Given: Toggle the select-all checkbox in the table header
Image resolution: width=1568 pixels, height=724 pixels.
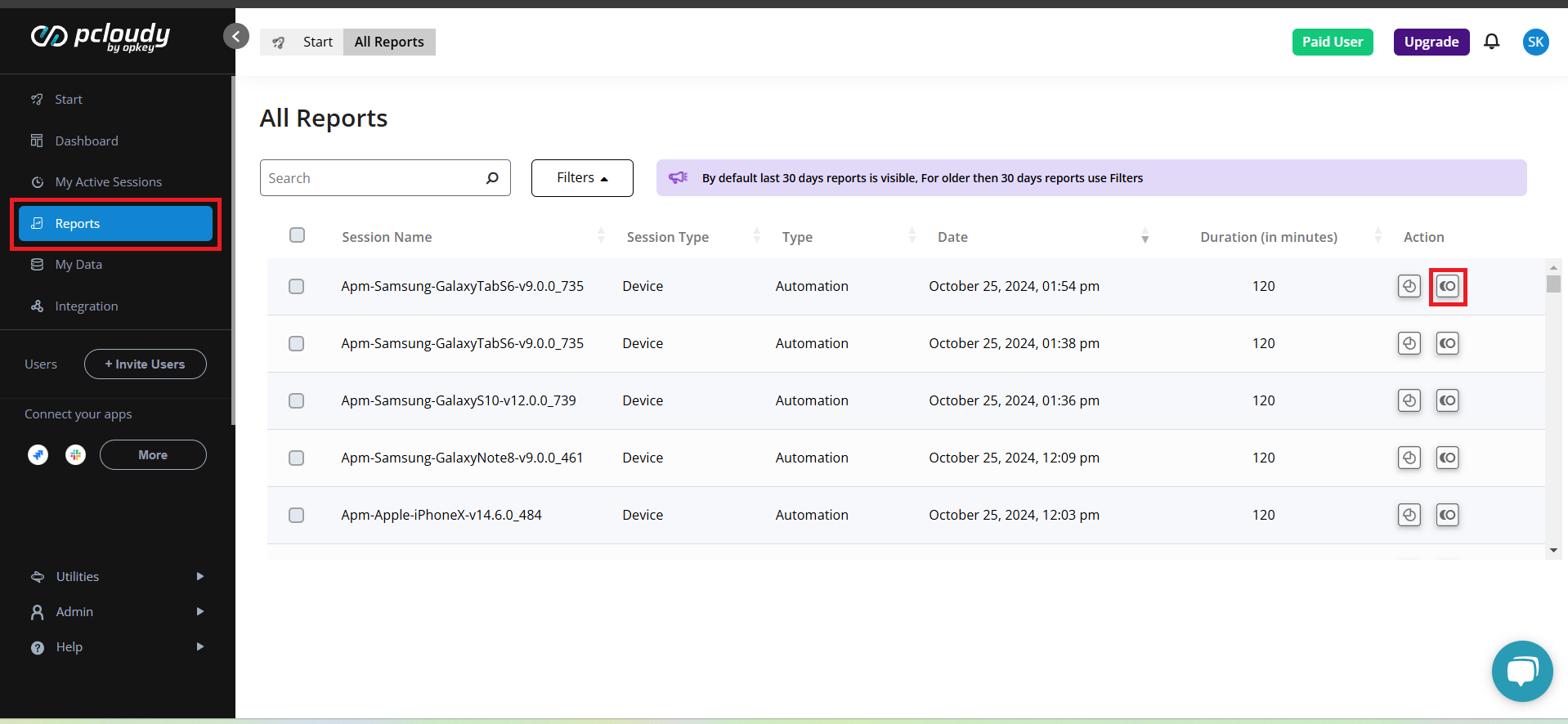Looking at the screenshot, I should [297, 235].
